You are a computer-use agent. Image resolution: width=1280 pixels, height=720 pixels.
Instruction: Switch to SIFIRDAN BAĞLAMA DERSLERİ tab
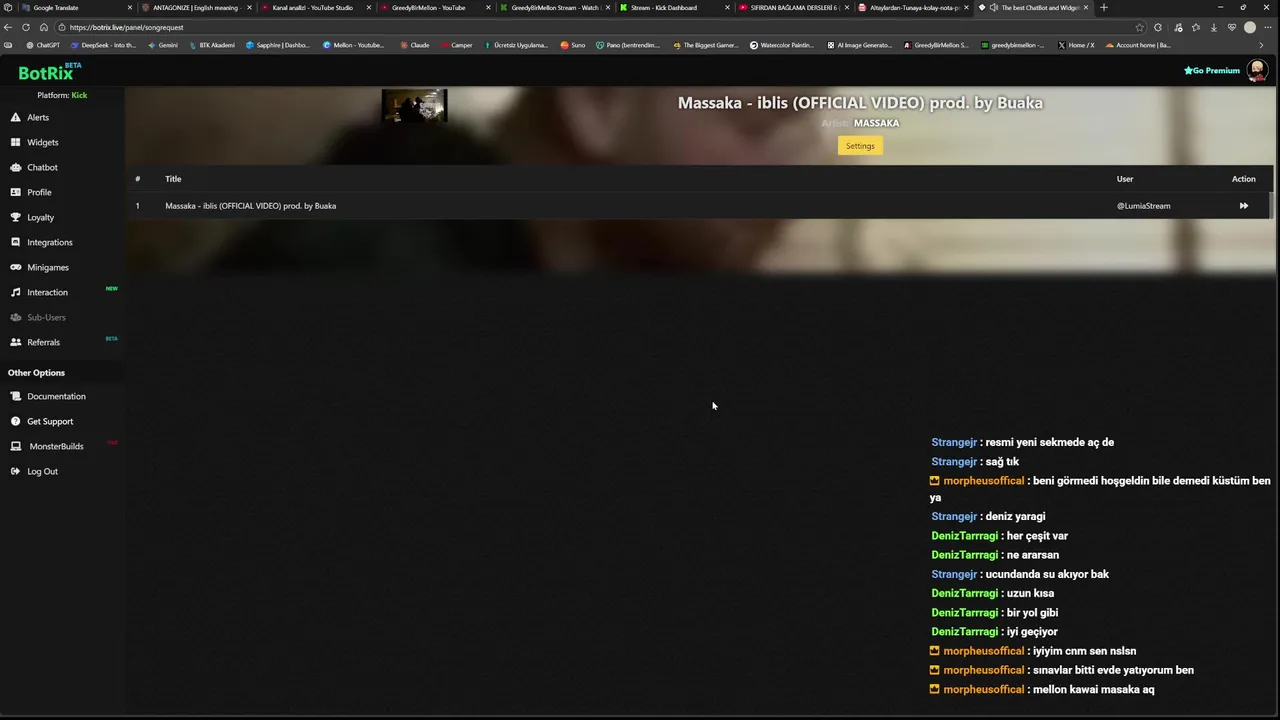point(793,7)
